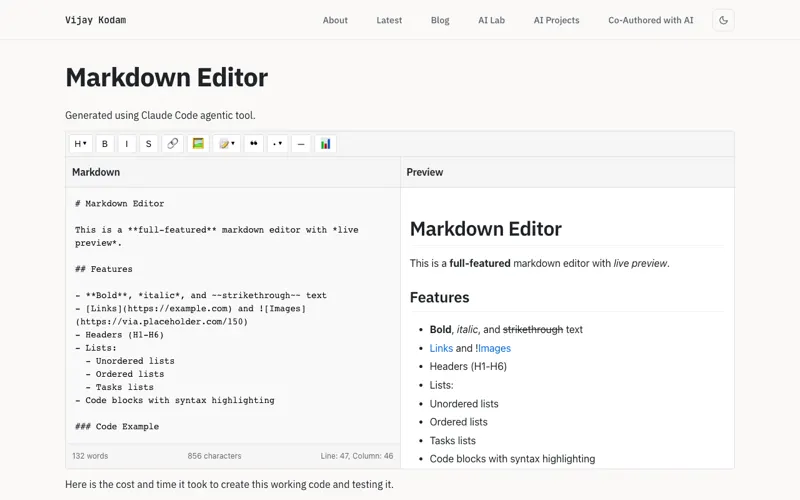The image size is (800, 500).
Task: Click the '- Headers (H1-H6)' source line
Action: pyautogui.click(x=119, y=335)
